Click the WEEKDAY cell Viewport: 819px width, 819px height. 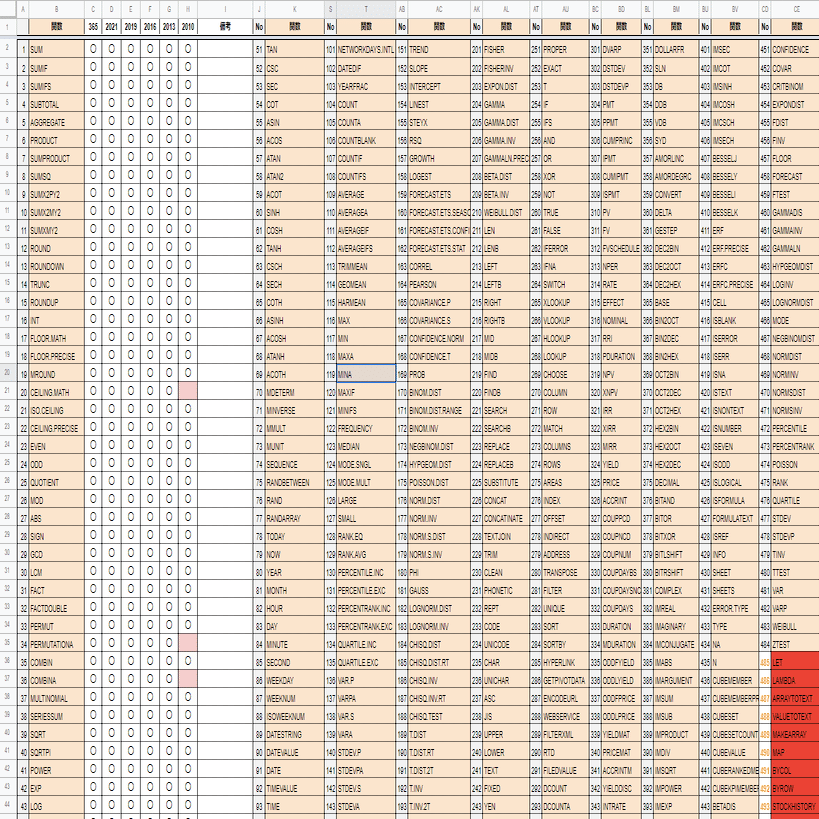[x=295, y=680]
